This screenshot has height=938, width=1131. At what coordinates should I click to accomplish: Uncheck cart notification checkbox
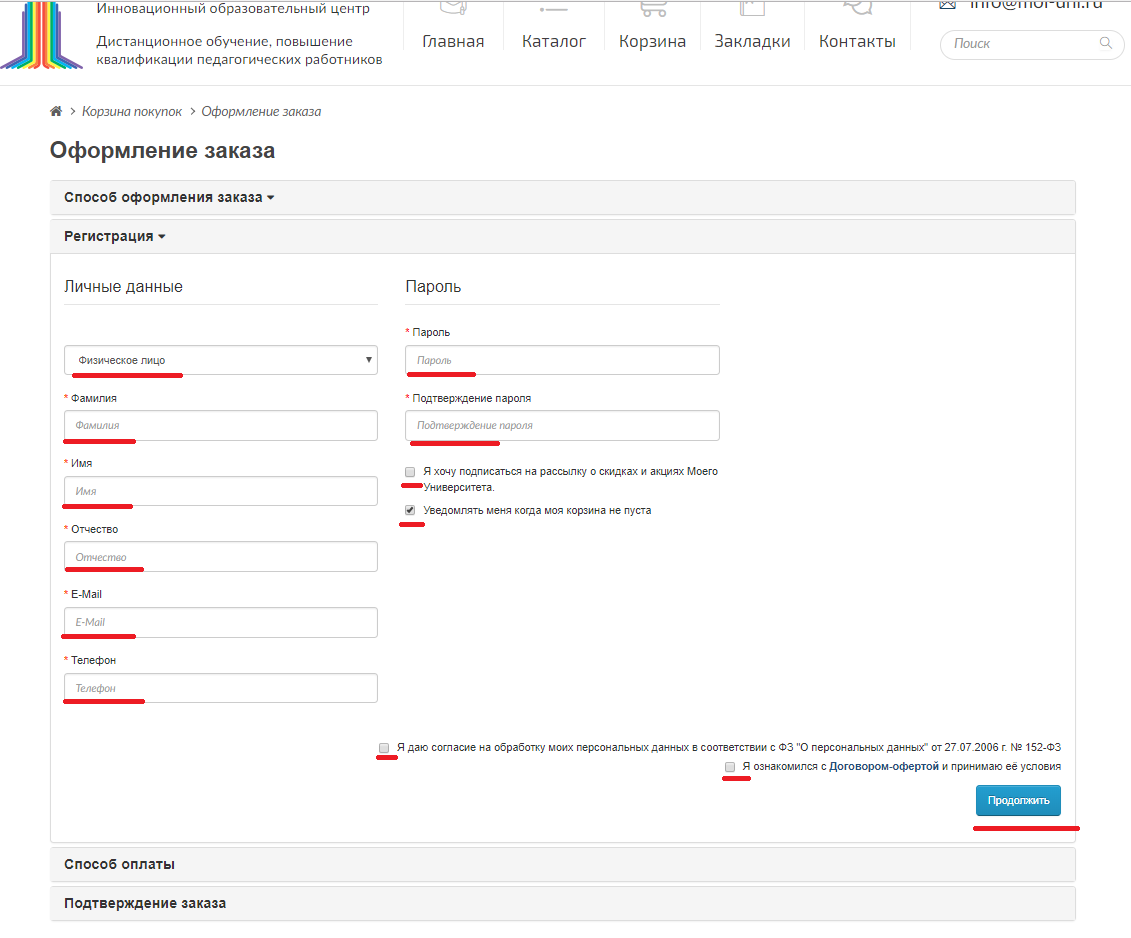pos(410,510)
